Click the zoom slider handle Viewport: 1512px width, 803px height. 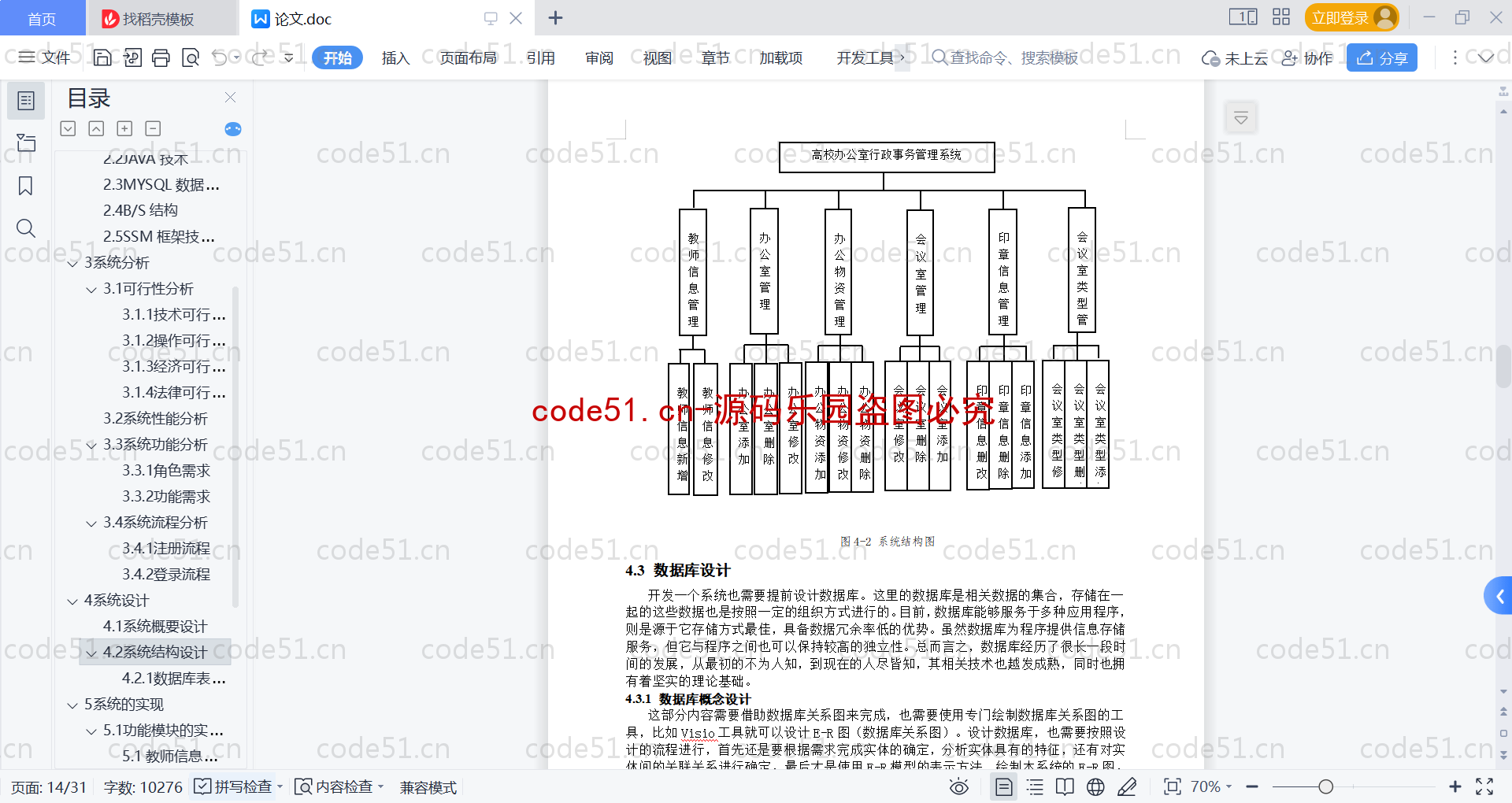[1325, 786]
